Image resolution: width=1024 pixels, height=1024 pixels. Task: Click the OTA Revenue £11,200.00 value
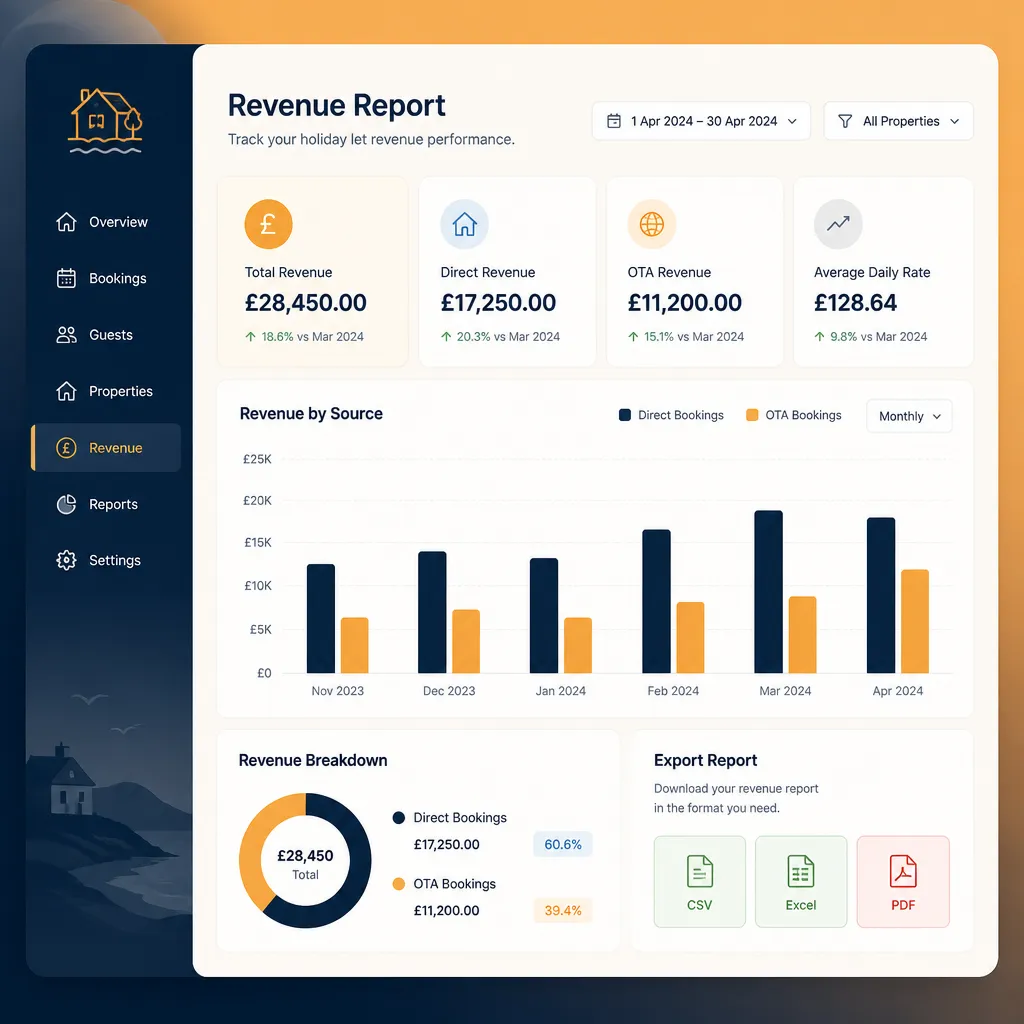point(684,303)
